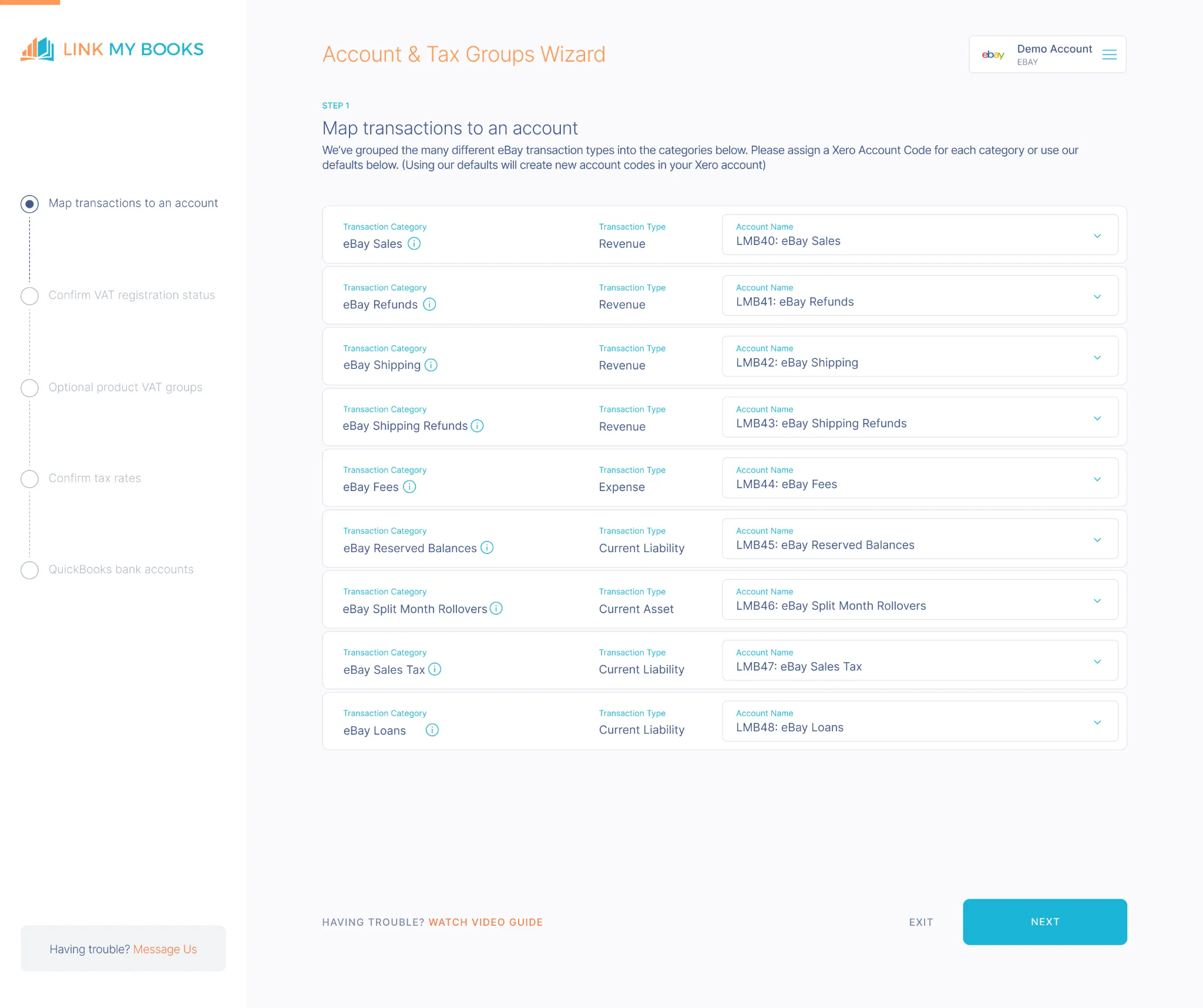Image resolution: width=1203 pixels, height=1008 pixels.
Task: Select the Confirm tax rates step
Action: tap(29, 479)
